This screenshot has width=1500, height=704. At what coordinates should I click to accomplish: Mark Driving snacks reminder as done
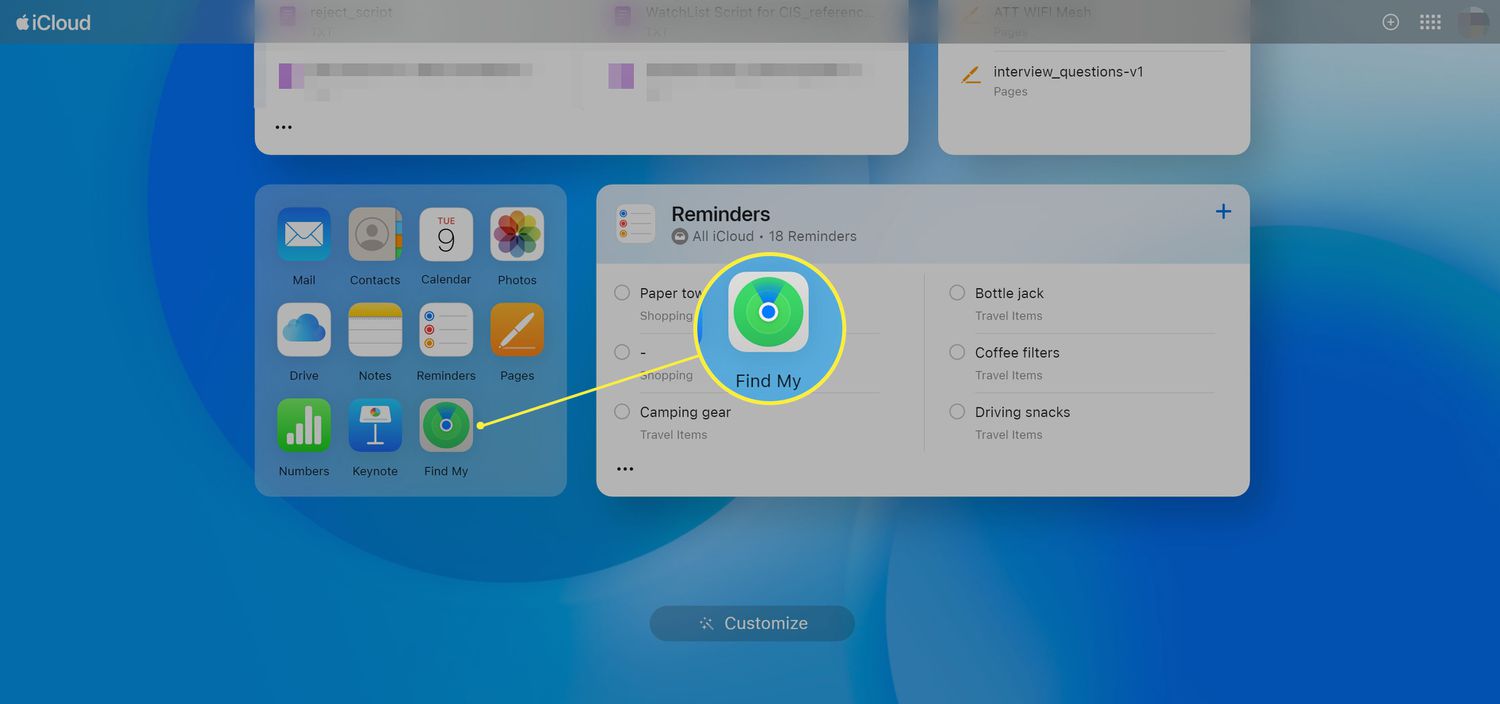[x=957, y=412]
